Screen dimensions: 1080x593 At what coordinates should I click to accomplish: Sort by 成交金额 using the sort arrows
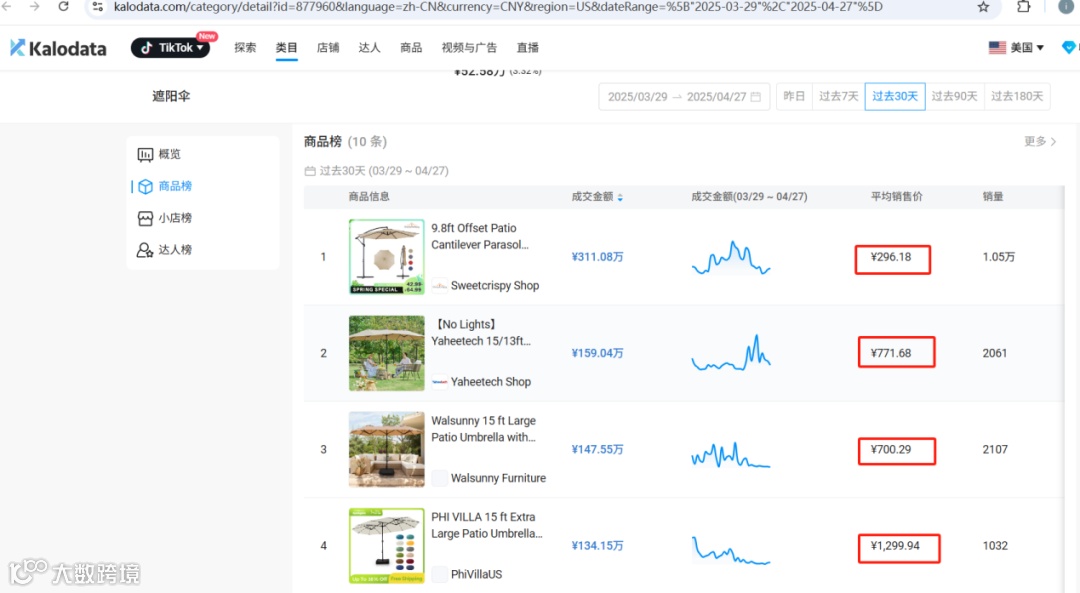click(620, 197)
